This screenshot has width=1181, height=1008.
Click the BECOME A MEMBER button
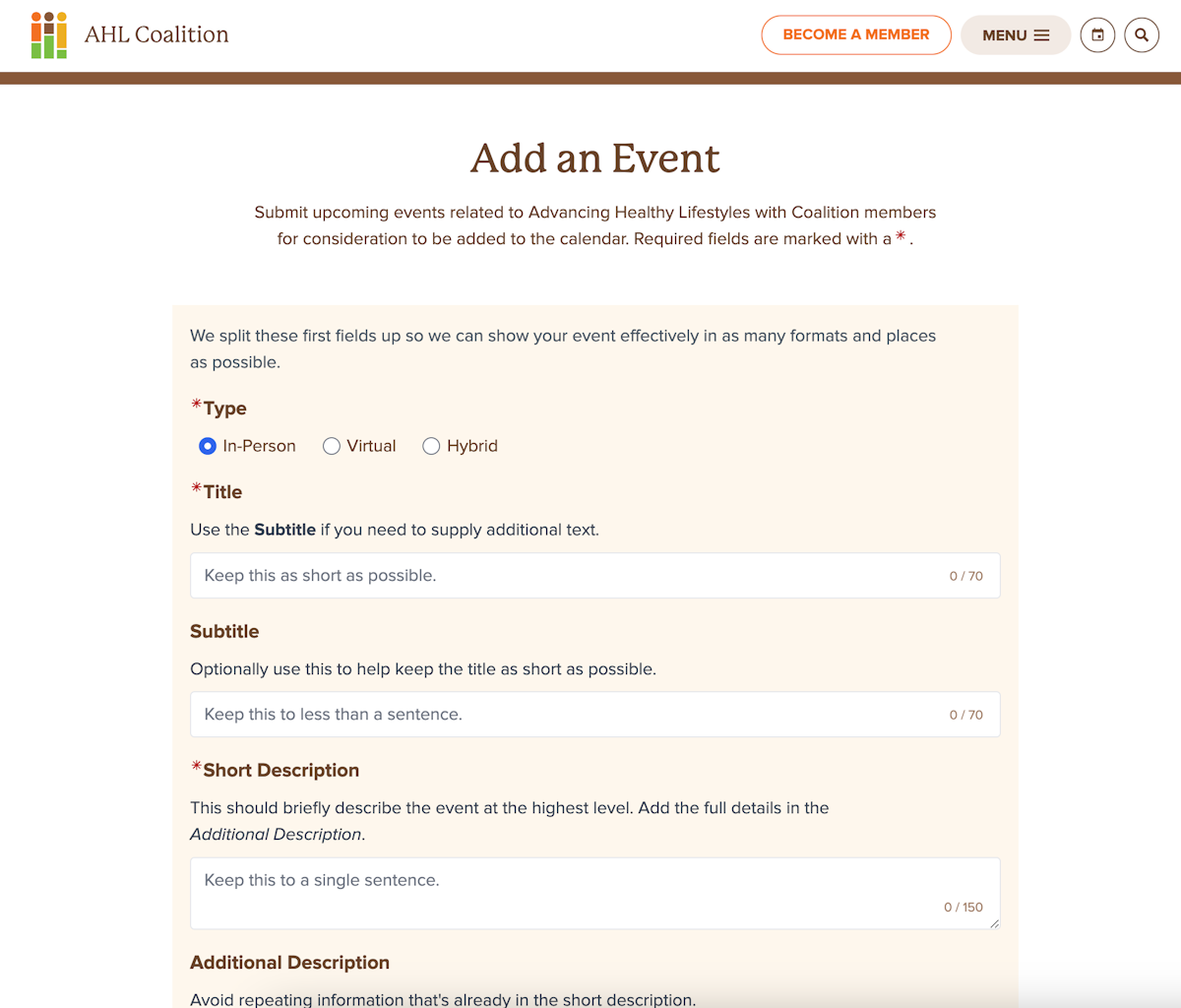point(856,34)
